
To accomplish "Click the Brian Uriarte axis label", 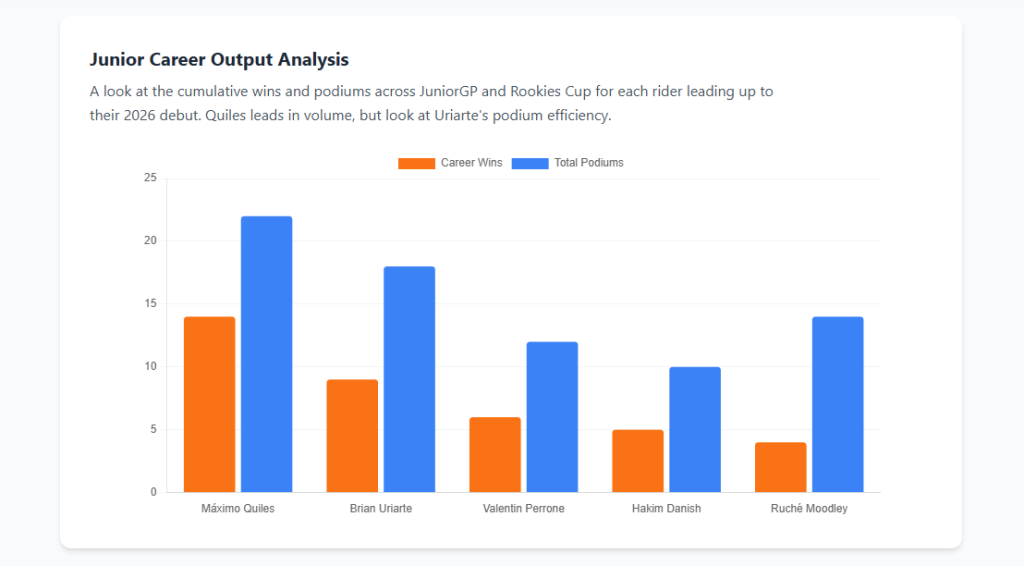I will (381, 508).
